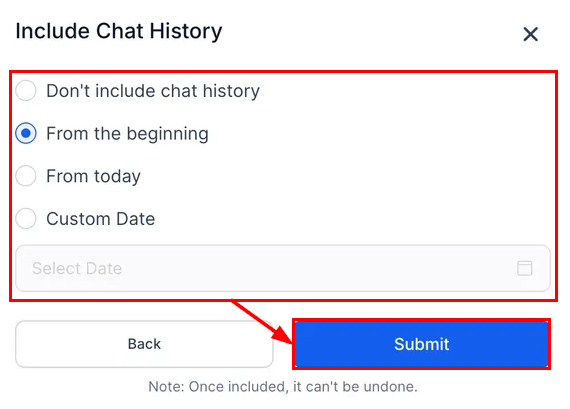Click the red arrow pointing to Submit

coord(262,321)
